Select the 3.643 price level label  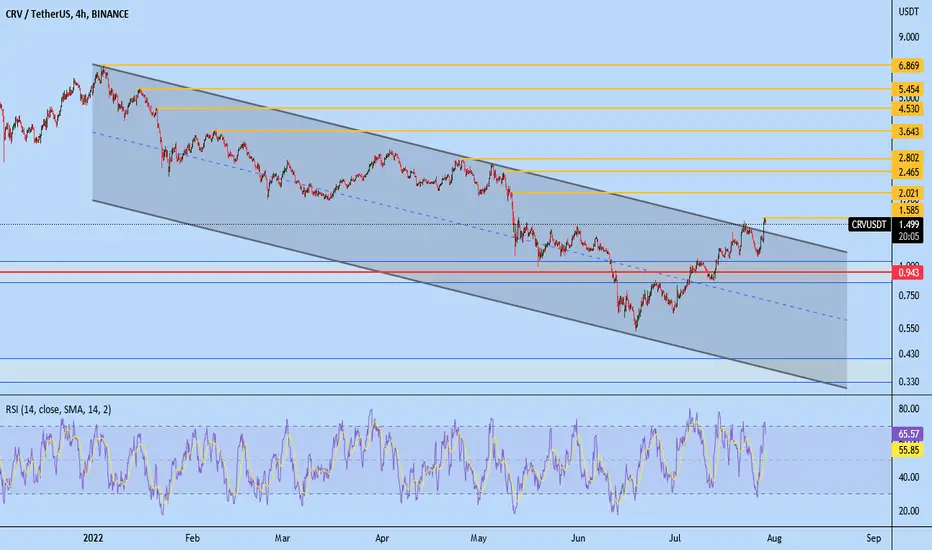909,131
